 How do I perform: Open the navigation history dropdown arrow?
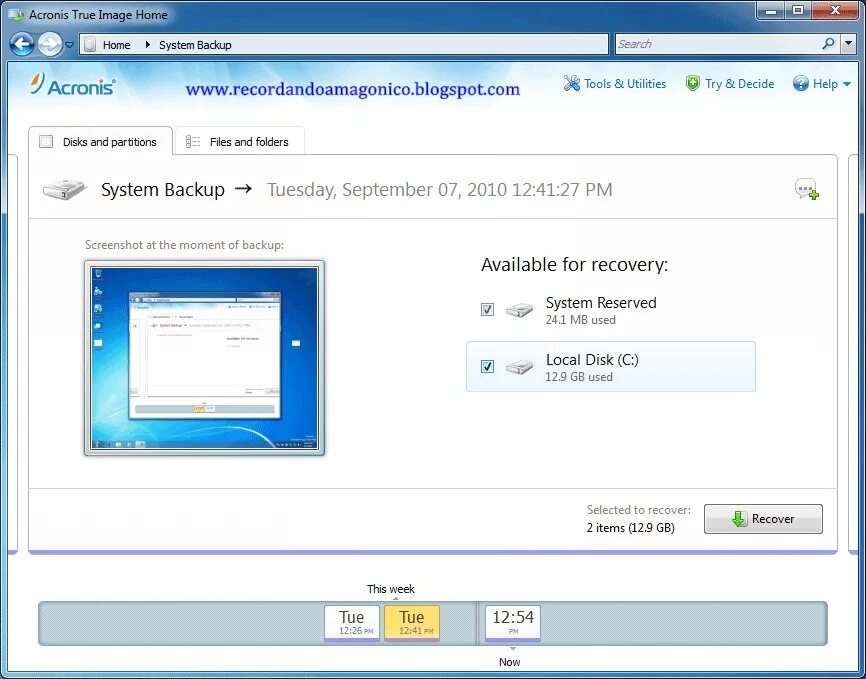coord(70,45)
